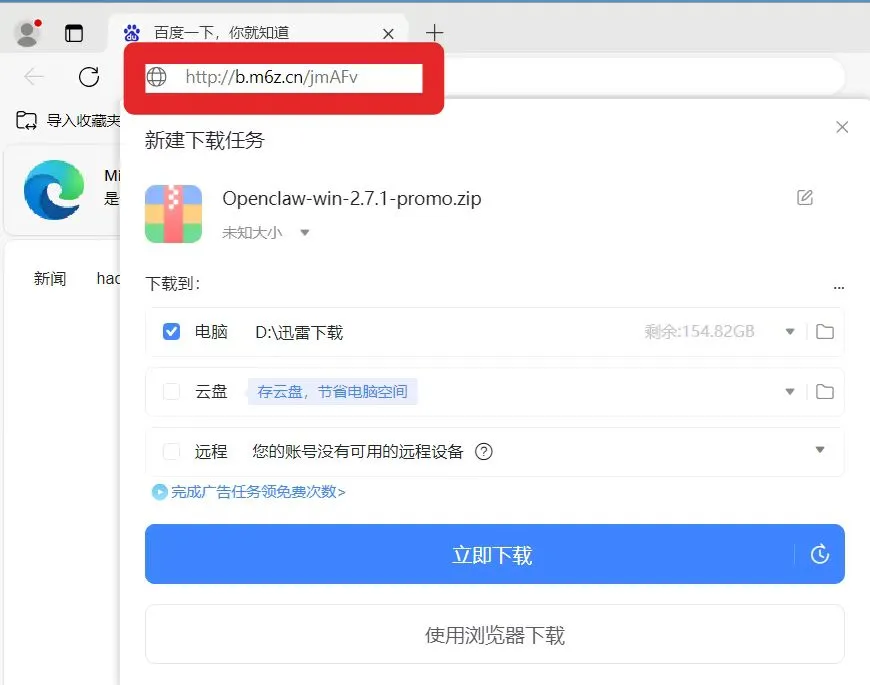Image resolution: width=870 pixels, height=685 pixels.
Task: Click the D:\迅雷下载 path text
Action: tap(299, 332)
